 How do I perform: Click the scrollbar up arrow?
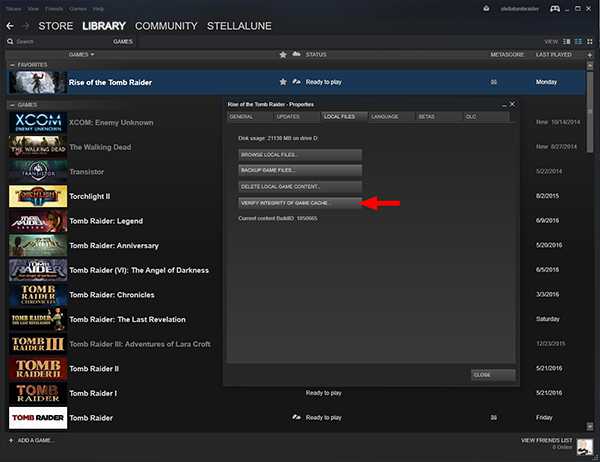(590, 66)
